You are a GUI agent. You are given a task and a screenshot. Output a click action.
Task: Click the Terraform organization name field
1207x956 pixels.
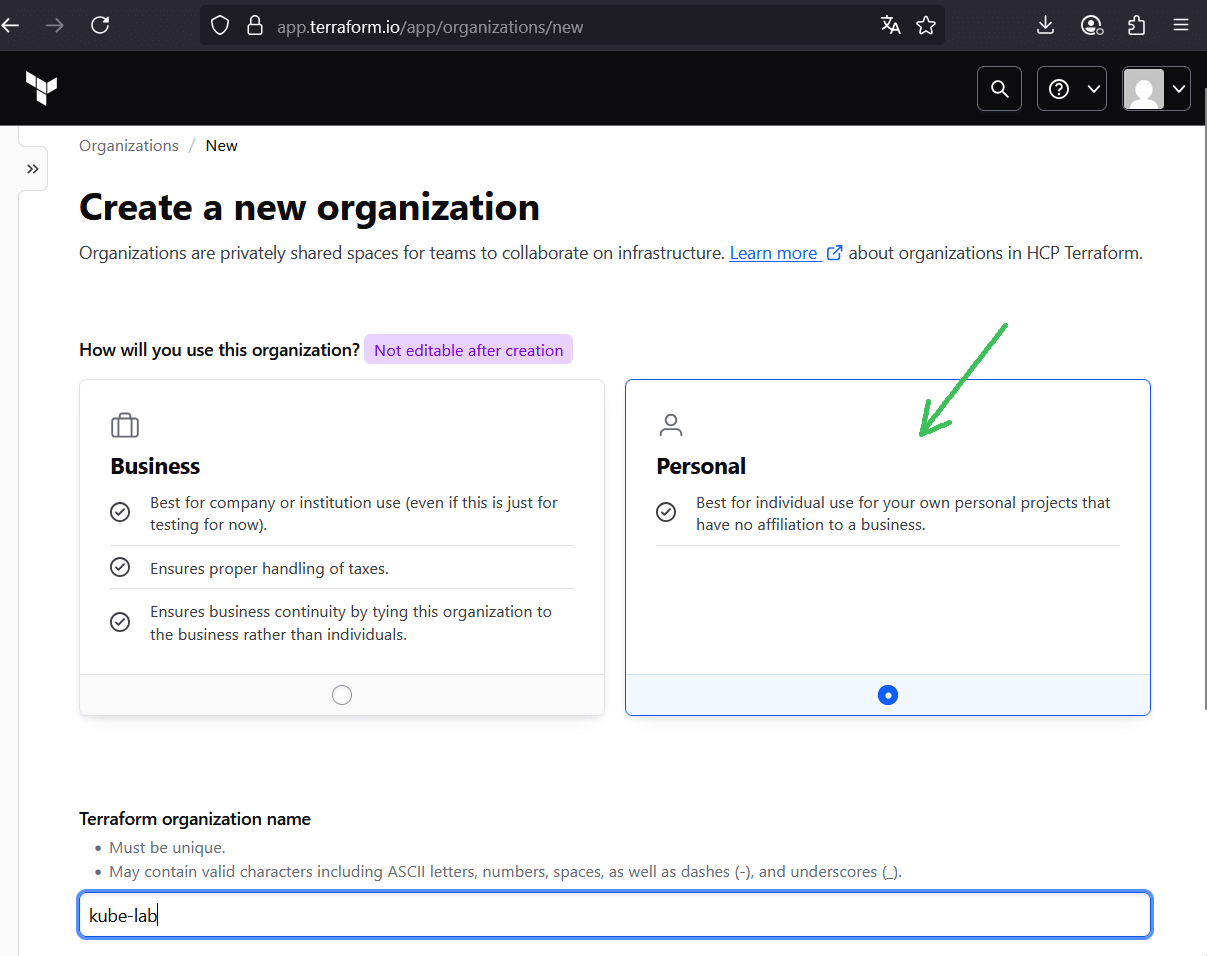point(614,915)
